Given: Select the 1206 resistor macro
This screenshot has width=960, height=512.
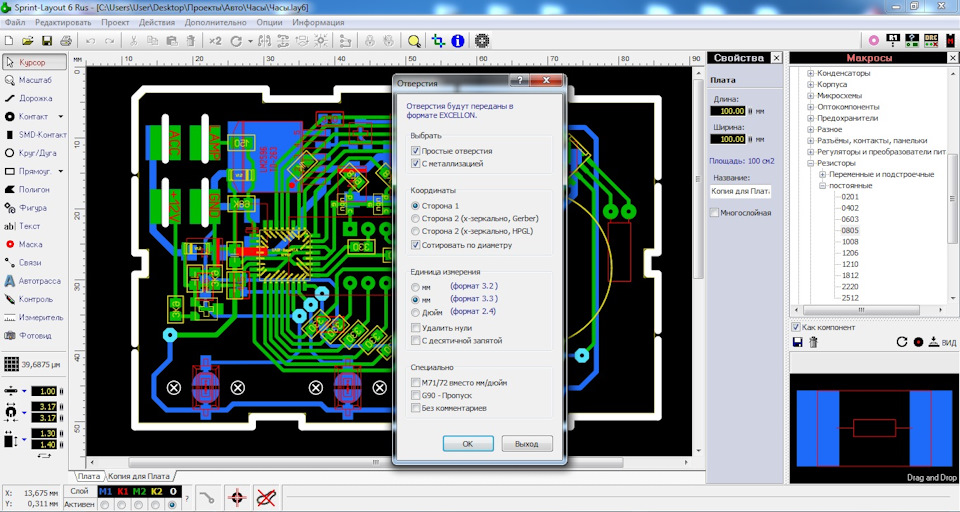Looking at the screenshot, I should (850, 253).
